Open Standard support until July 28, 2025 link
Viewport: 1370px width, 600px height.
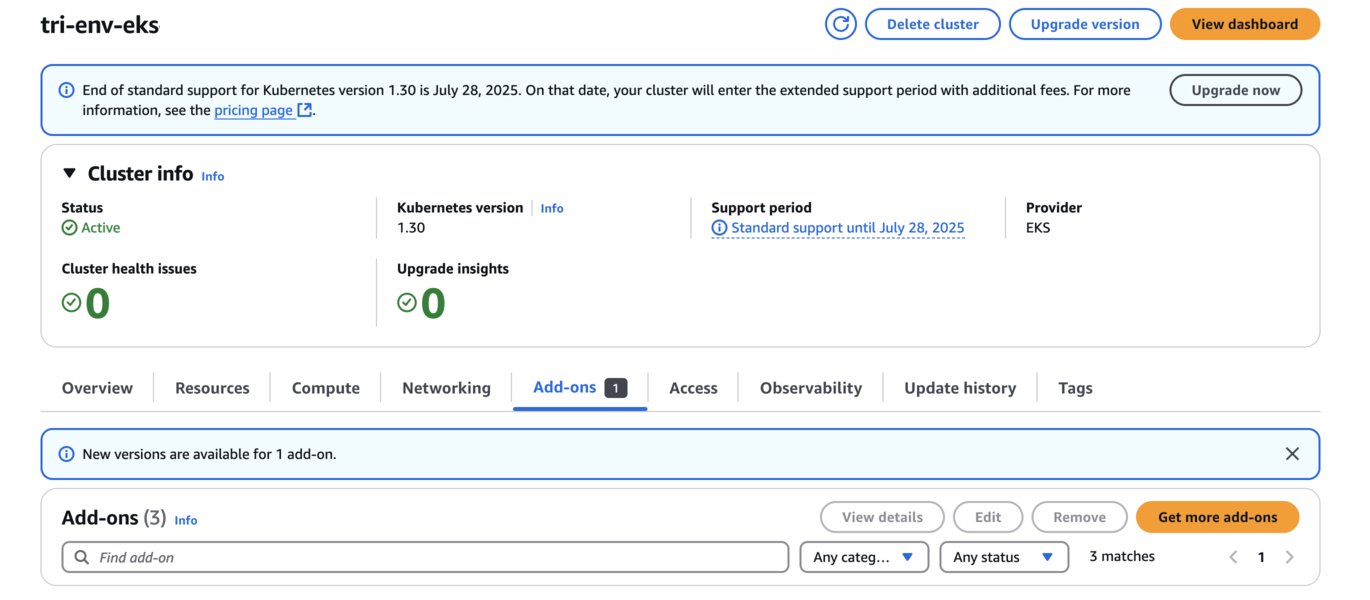847,228
